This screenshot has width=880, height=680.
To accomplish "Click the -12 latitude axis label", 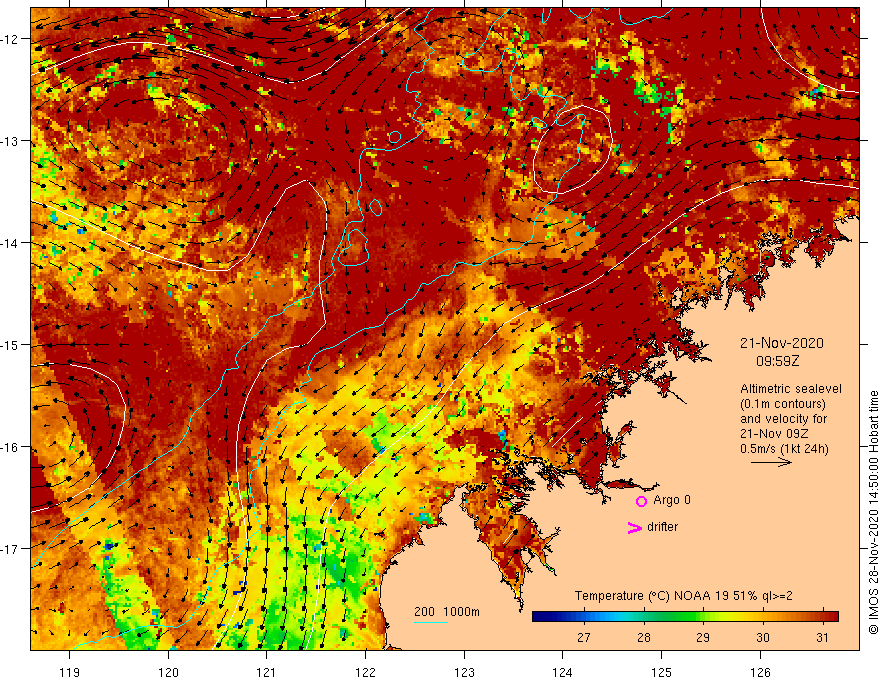I will (x=10, y=39).
